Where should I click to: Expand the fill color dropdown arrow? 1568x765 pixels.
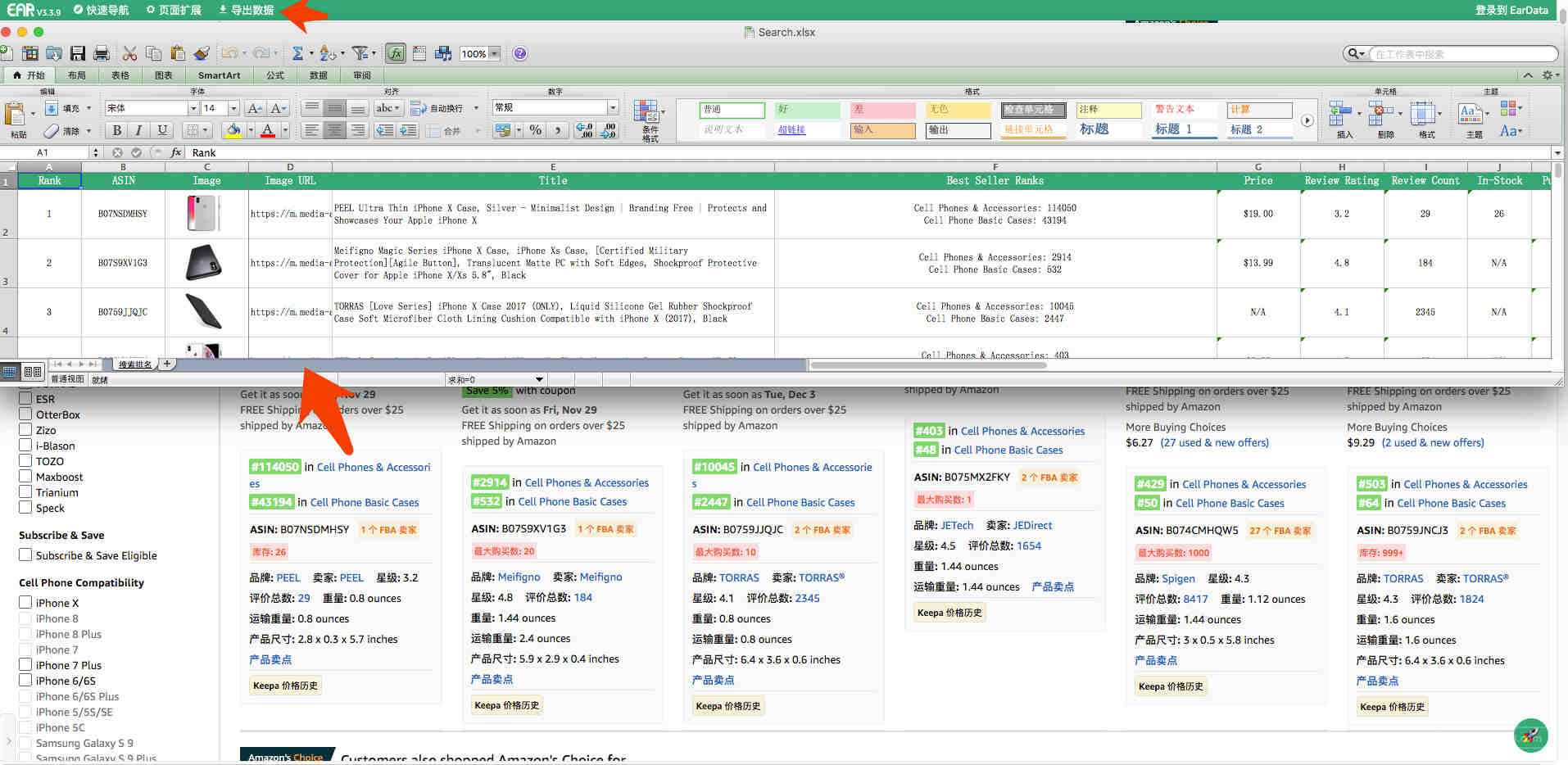[249, 130]
